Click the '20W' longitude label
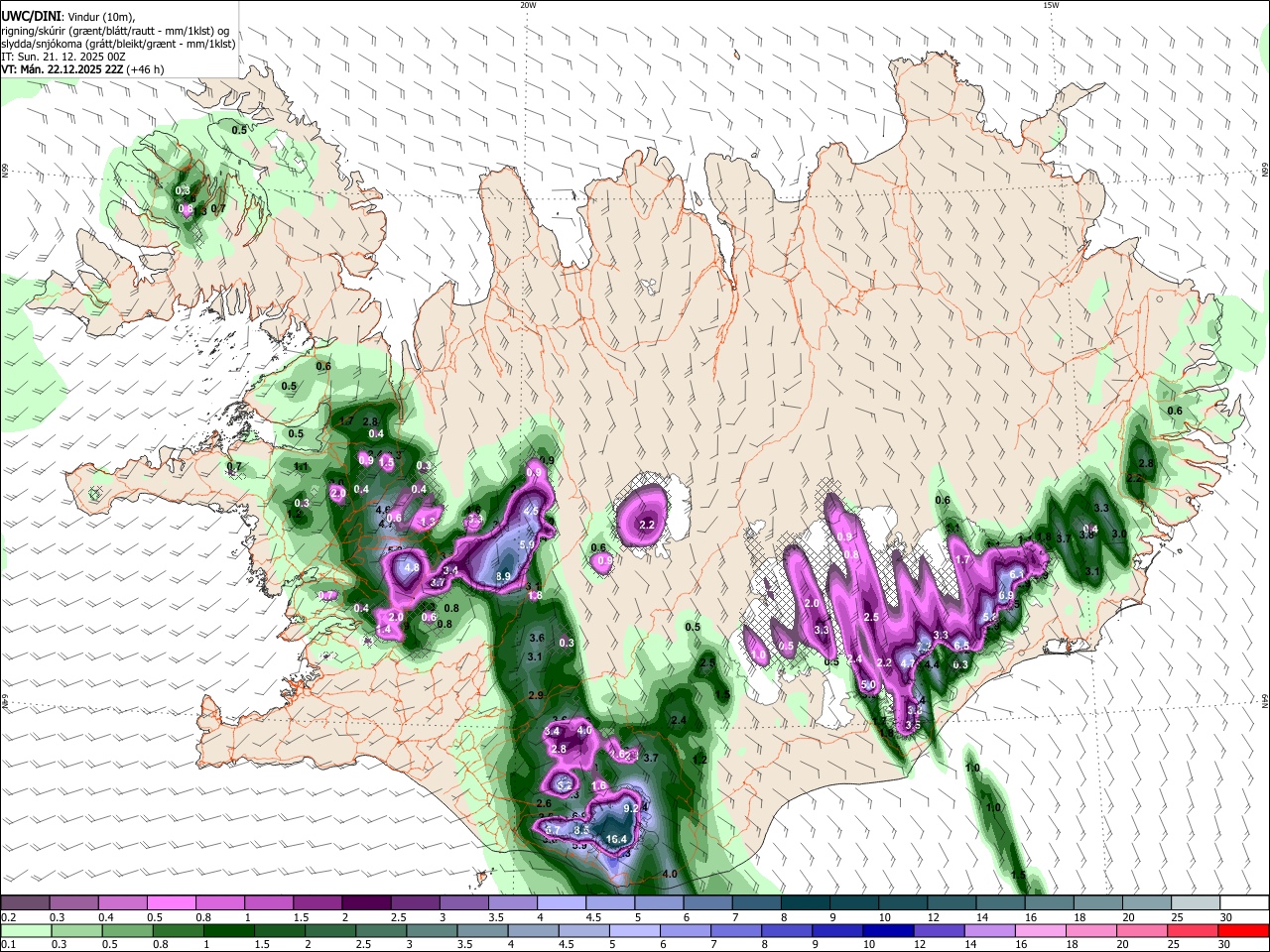The image size is (1270, 952). [x=528, y=5]
